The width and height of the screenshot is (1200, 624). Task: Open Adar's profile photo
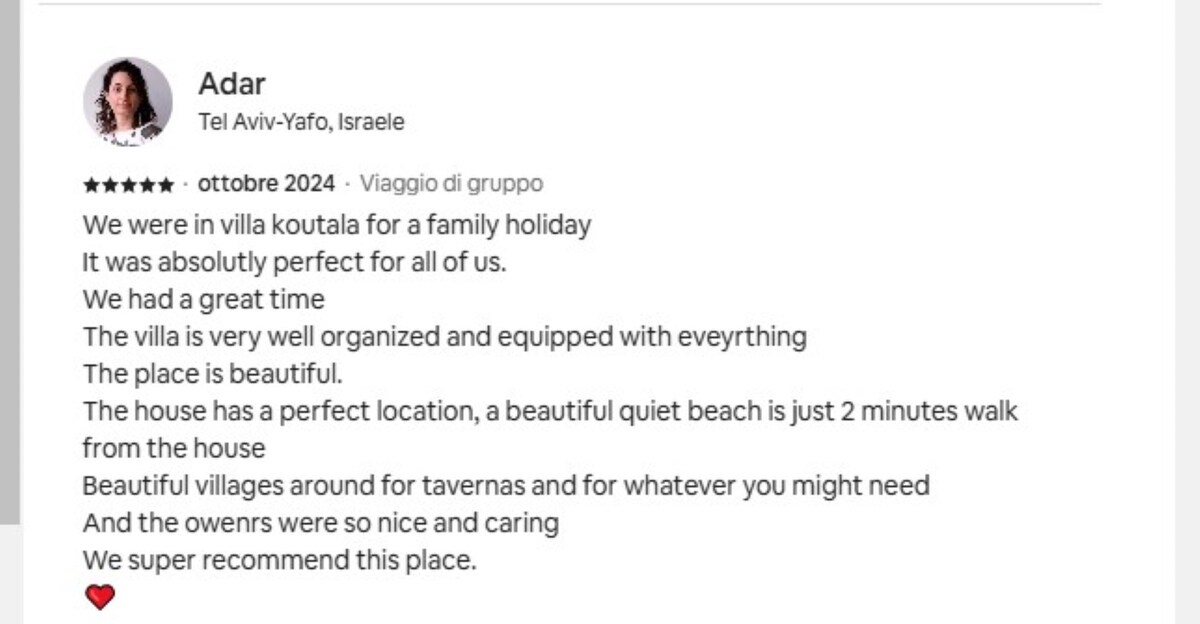tap(127, 102)
